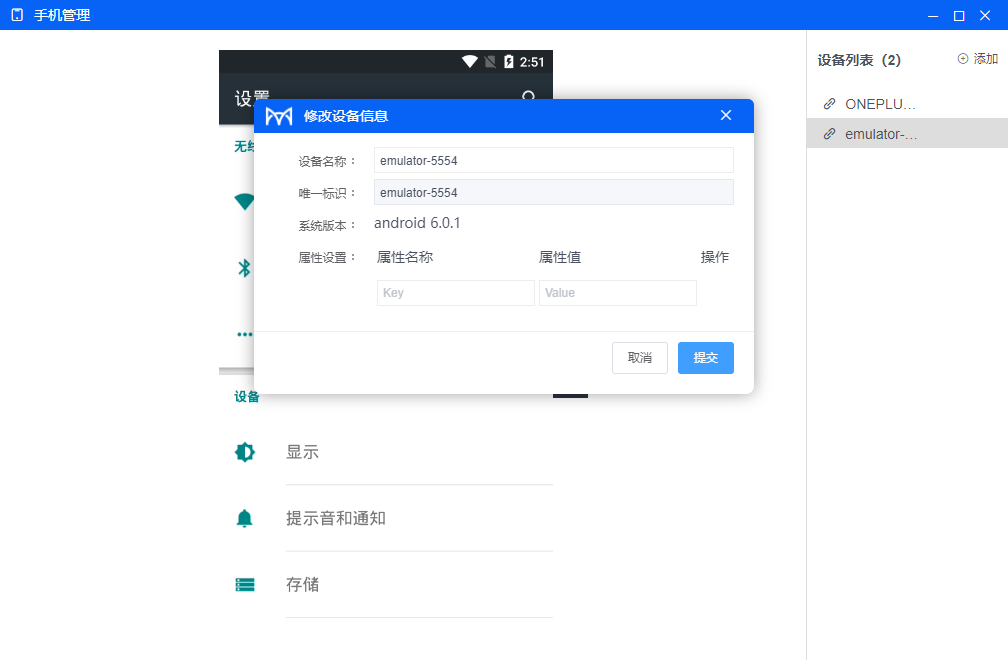Click the Value property value field
Viewport: 1008px width, 660px height.
pos(617,292)
